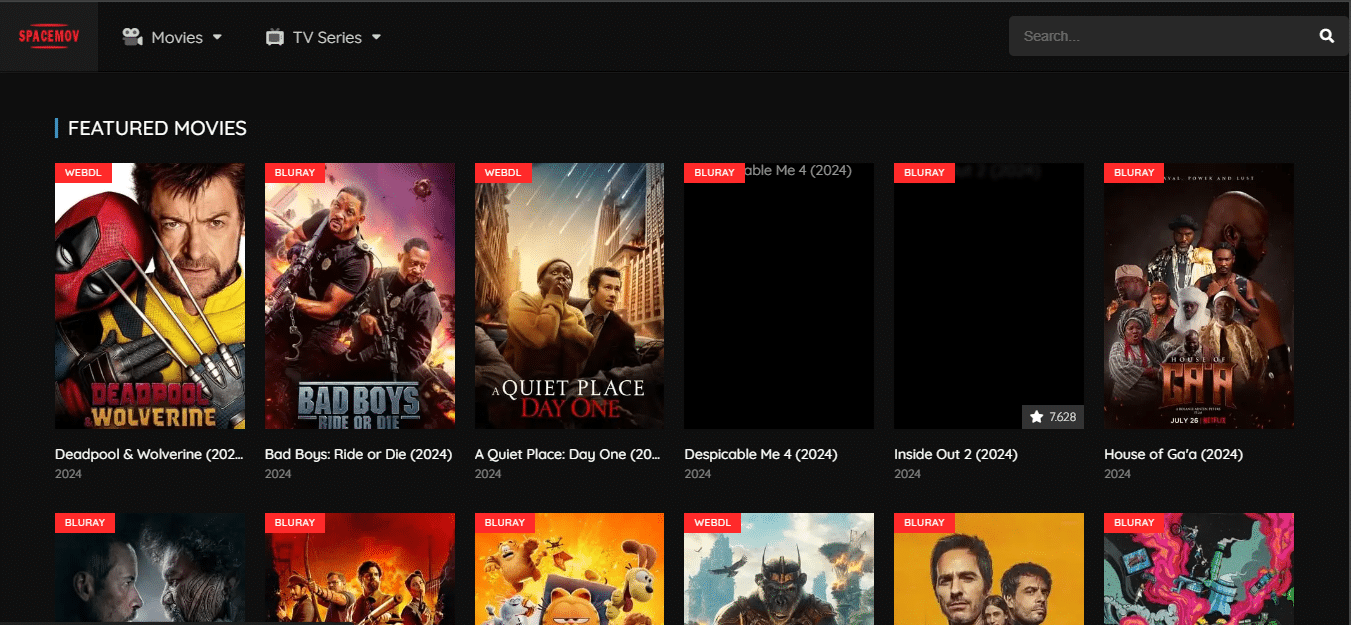Open the A Quiet Place: Day One link
The height and width of the screenshot is (625, 1351).
[x=567, y=454]
